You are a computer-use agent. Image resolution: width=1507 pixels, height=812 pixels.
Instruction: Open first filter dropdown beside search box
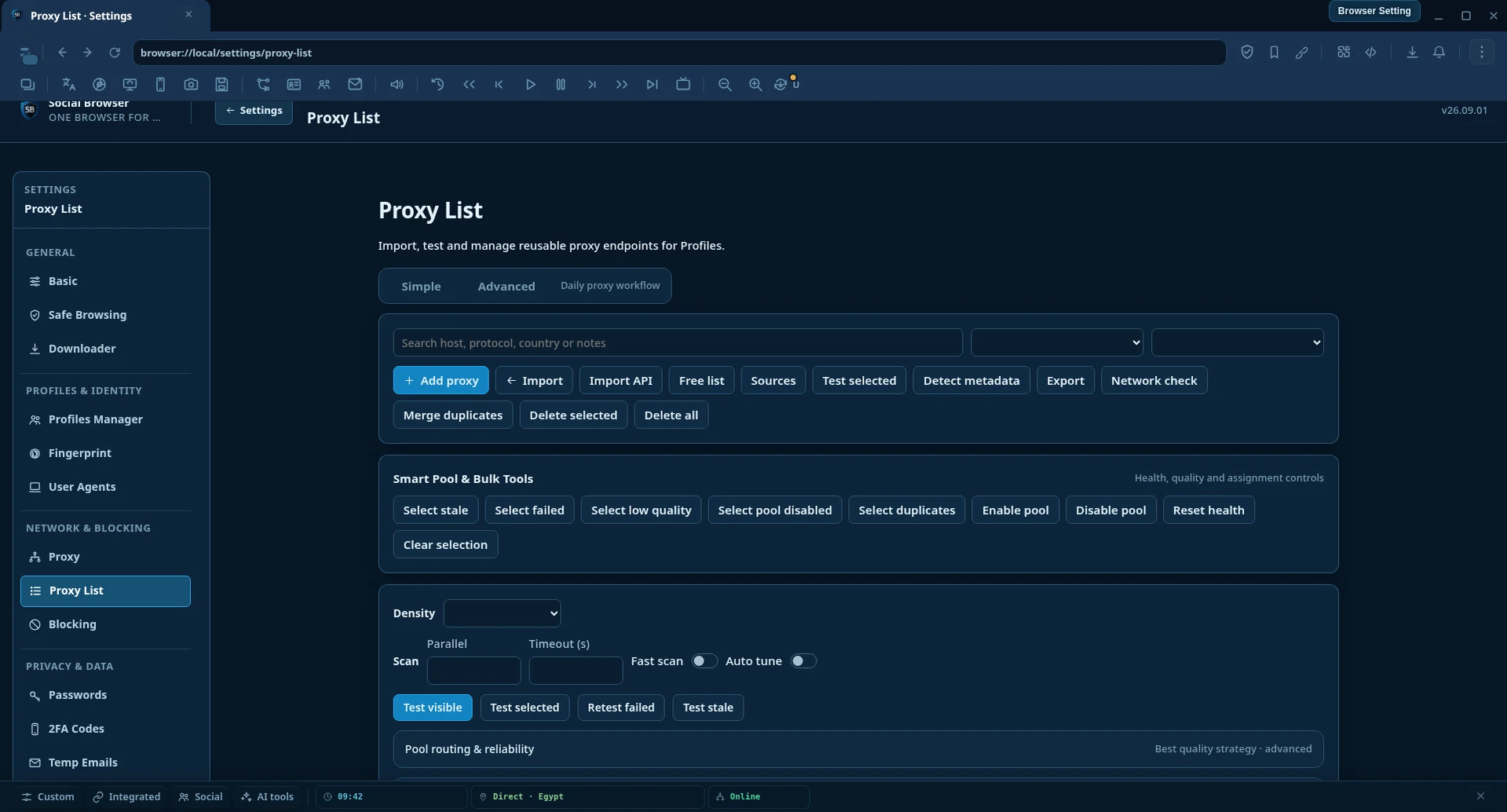tap(1056, 342)
